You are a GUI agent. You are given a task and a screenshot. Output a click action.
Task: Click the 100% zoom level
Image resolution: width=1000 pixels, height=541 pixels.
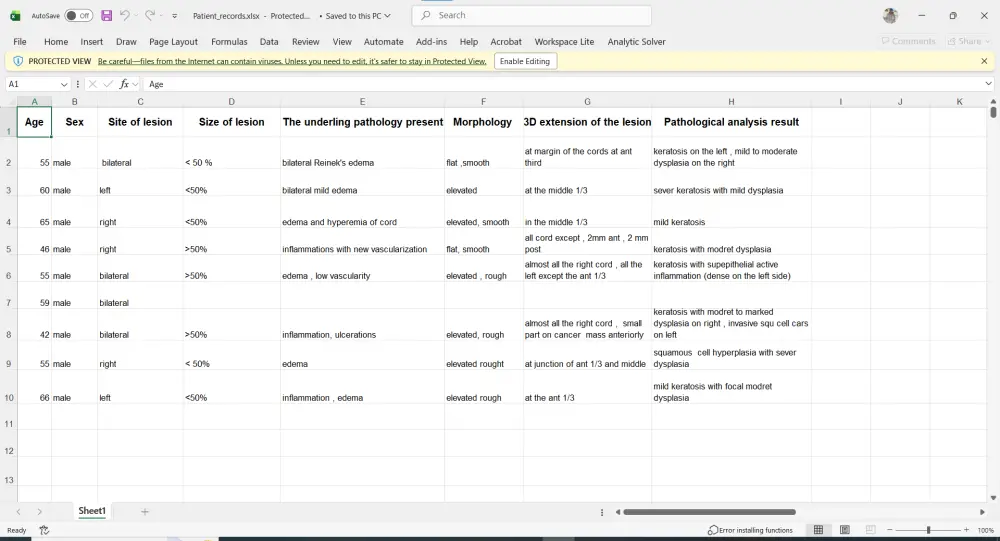(x=985, y=530)
